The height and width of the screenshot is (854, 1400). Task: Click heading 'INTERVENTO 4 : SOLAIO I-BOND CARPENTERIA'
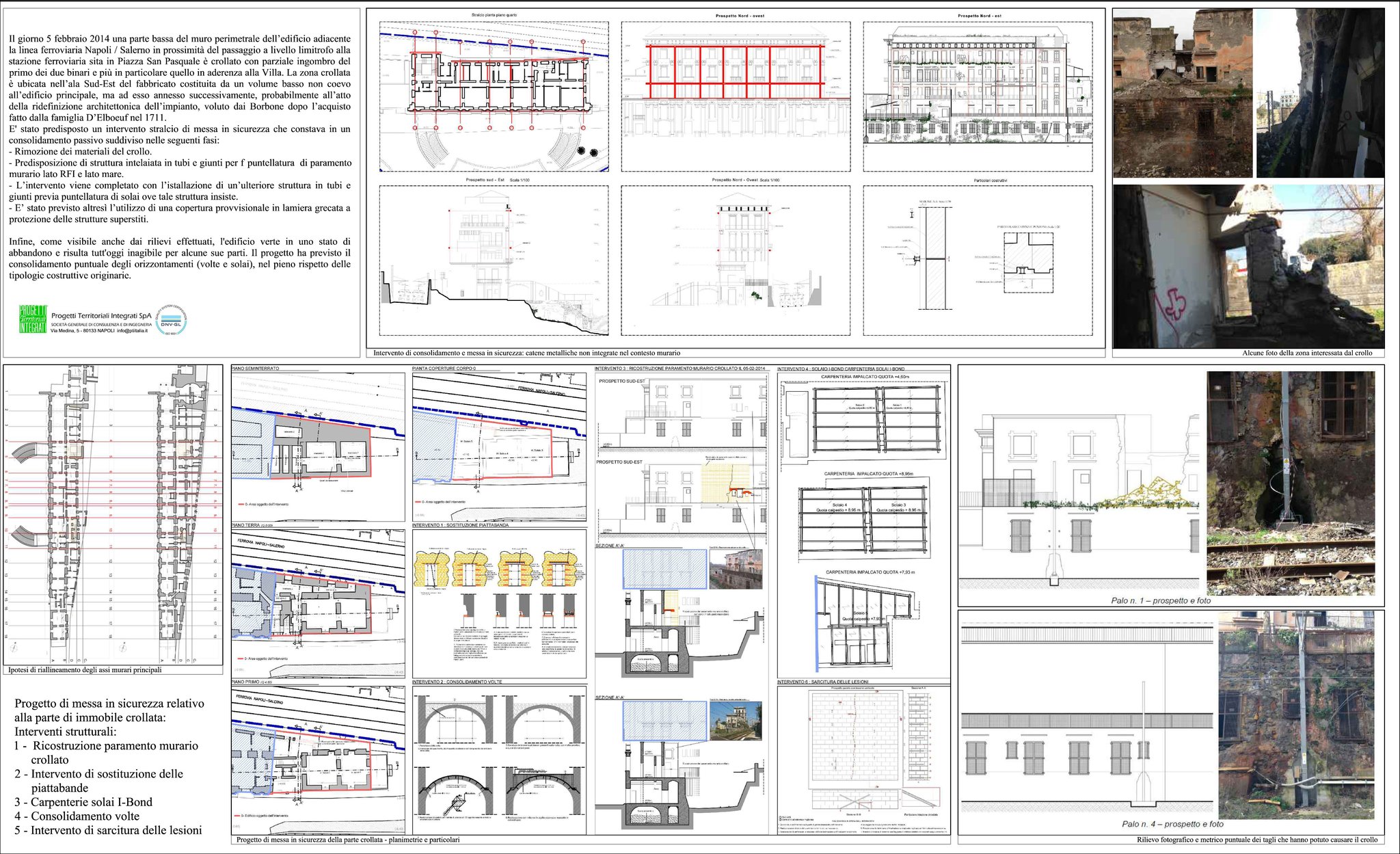tap(841, 369)
